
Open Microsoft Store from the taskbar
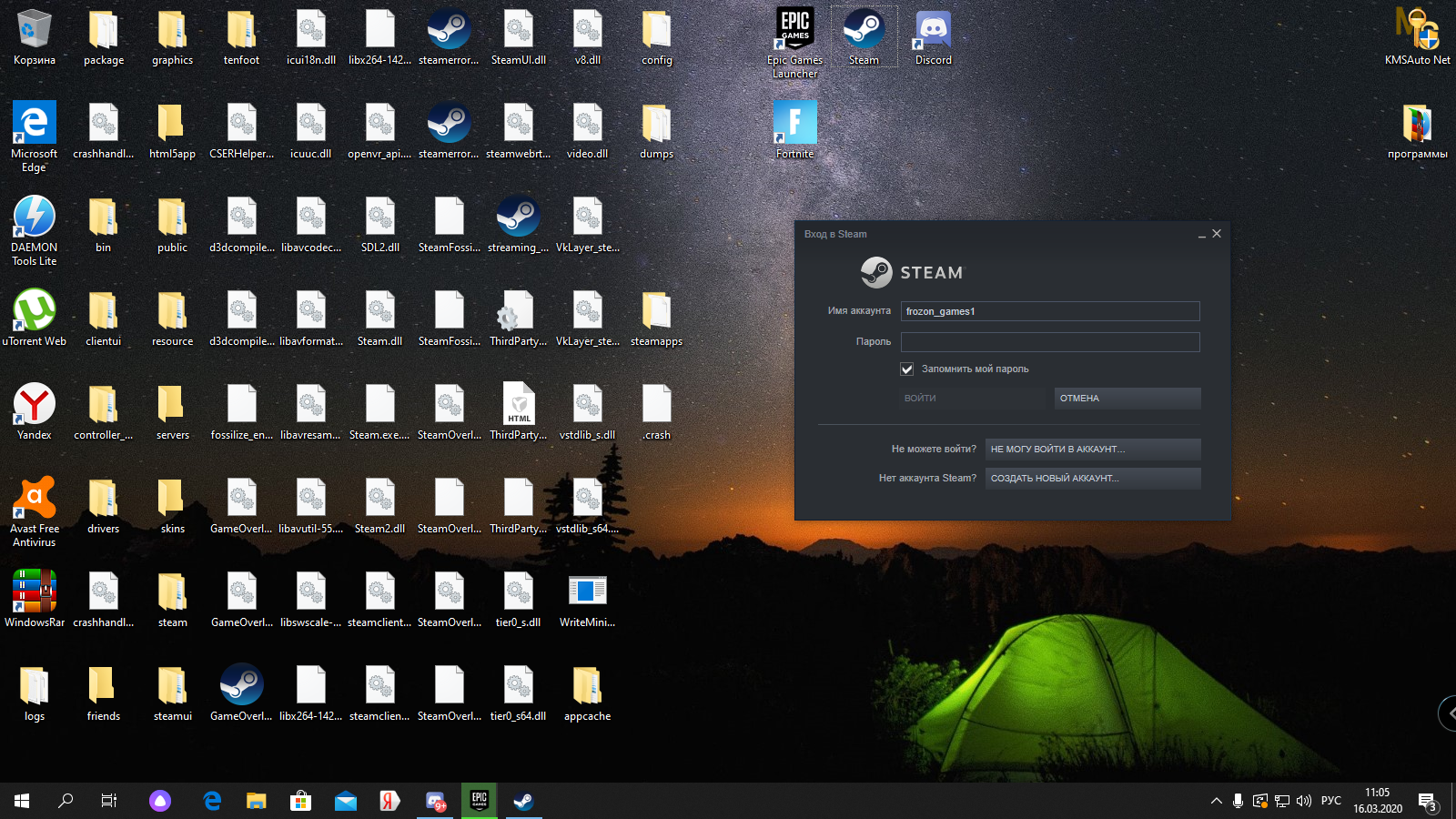300,801
